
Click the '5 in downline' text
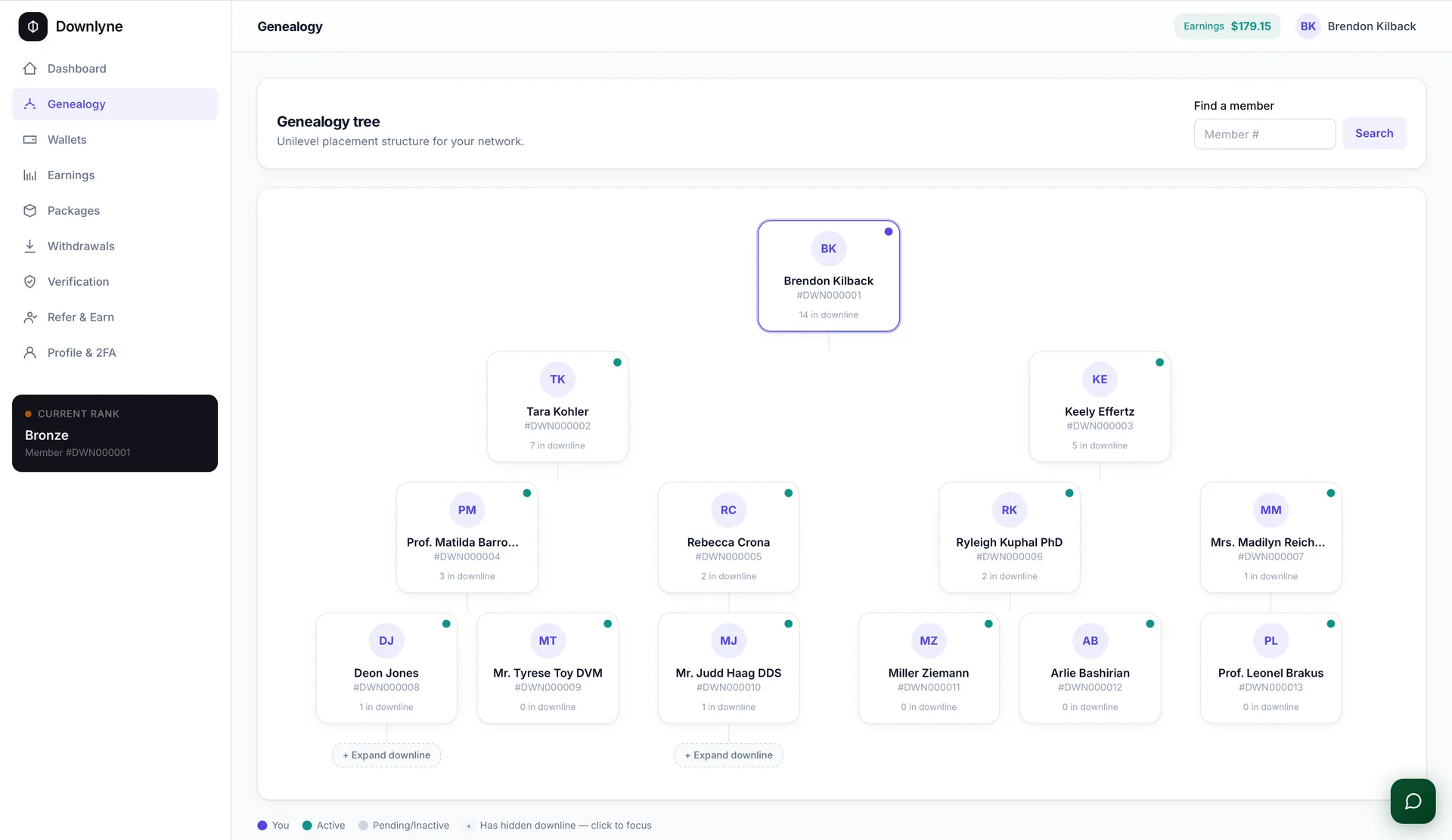tap(1100, 446)
